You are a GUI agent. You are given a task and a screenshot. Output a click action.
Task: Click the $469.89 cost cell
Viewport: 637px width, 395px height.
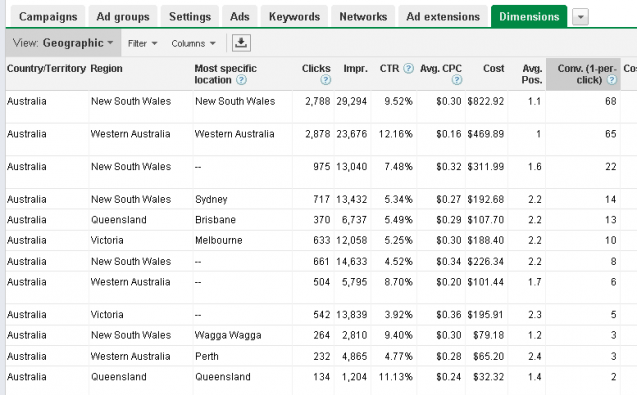pyautogui.click(x=485, y=134)
